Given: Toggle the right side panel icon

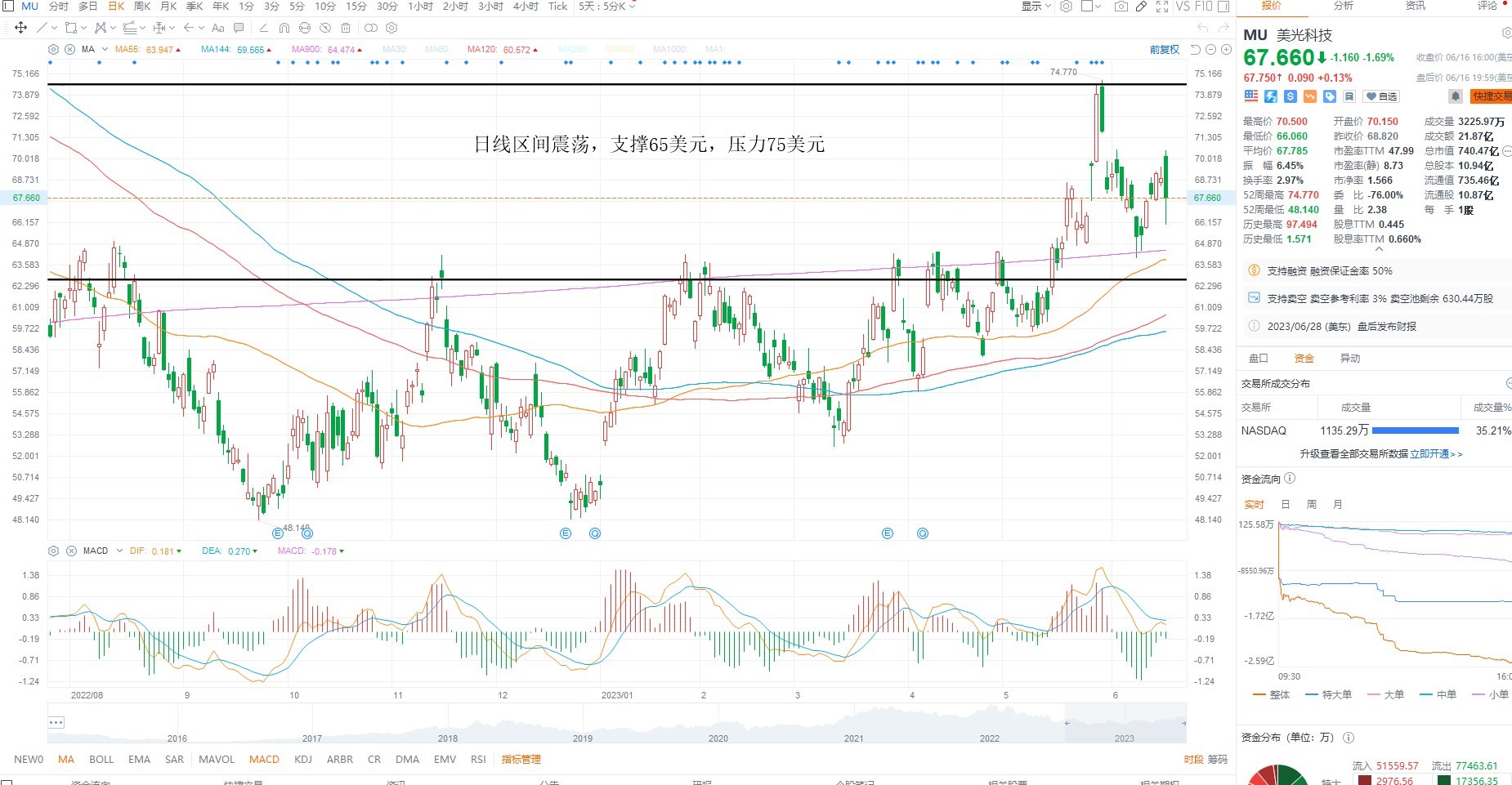Looking at the screenshot, I should pos(1223,6).
